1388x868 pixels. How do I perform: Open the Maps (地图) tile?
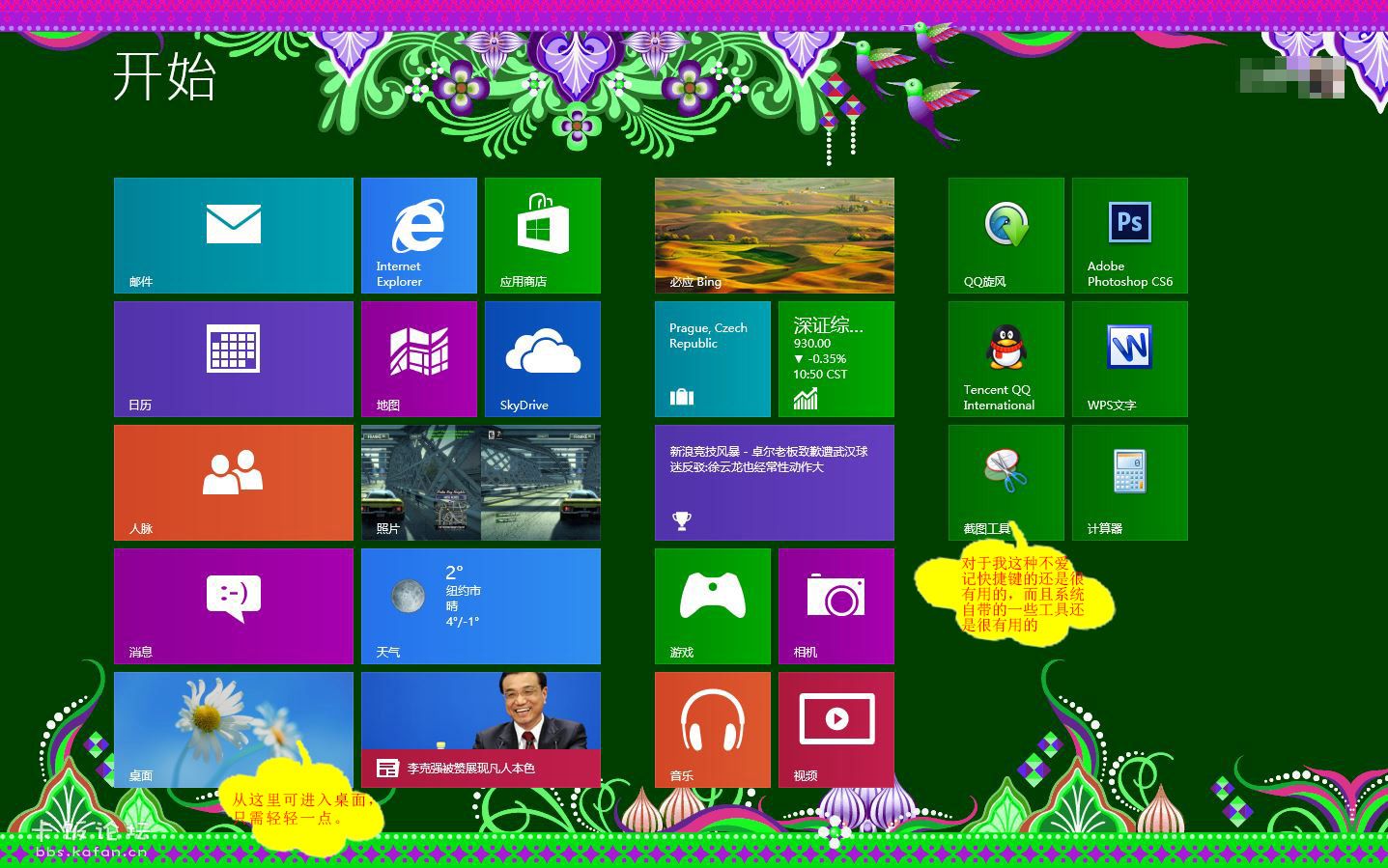[419, 359]
